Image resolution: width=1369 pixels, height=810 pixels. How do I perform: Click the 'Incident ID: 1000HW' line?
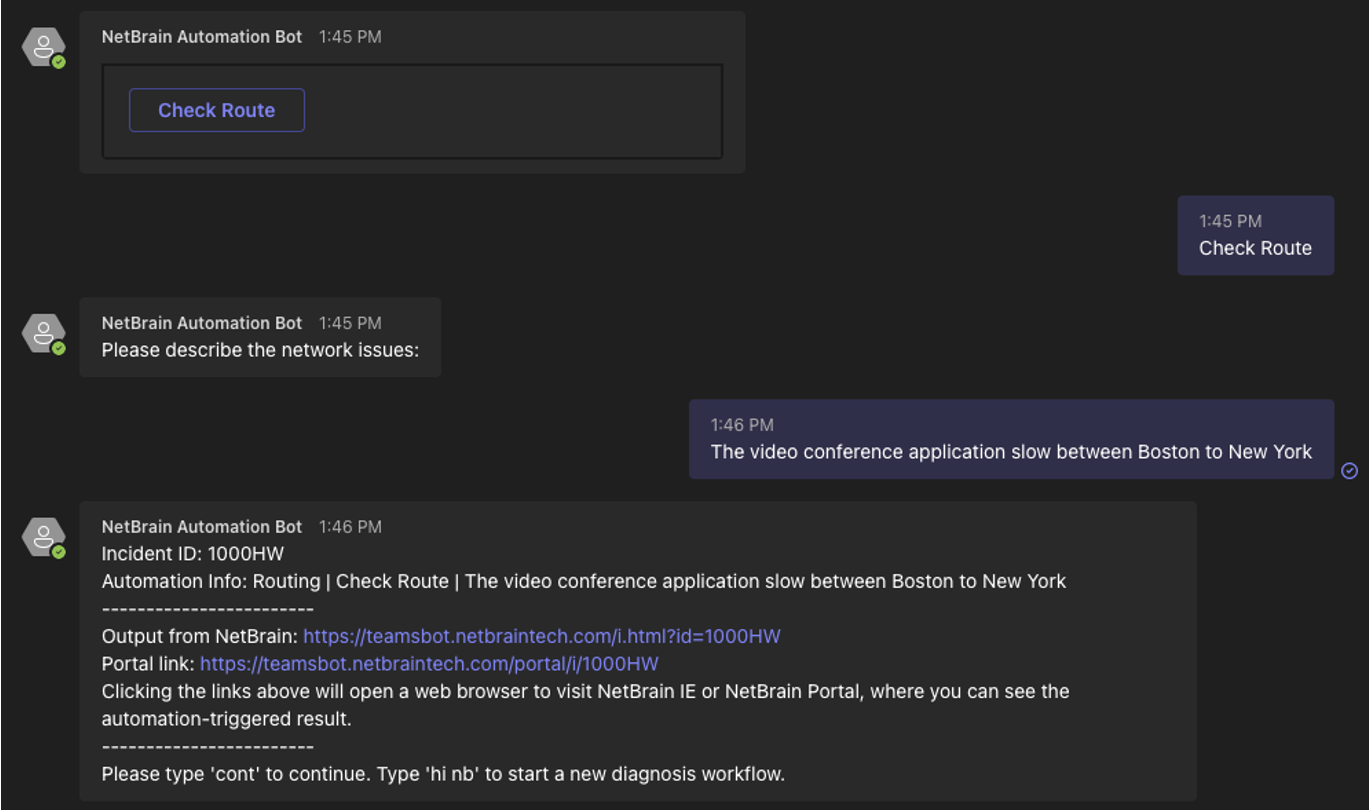pos(193,554)
